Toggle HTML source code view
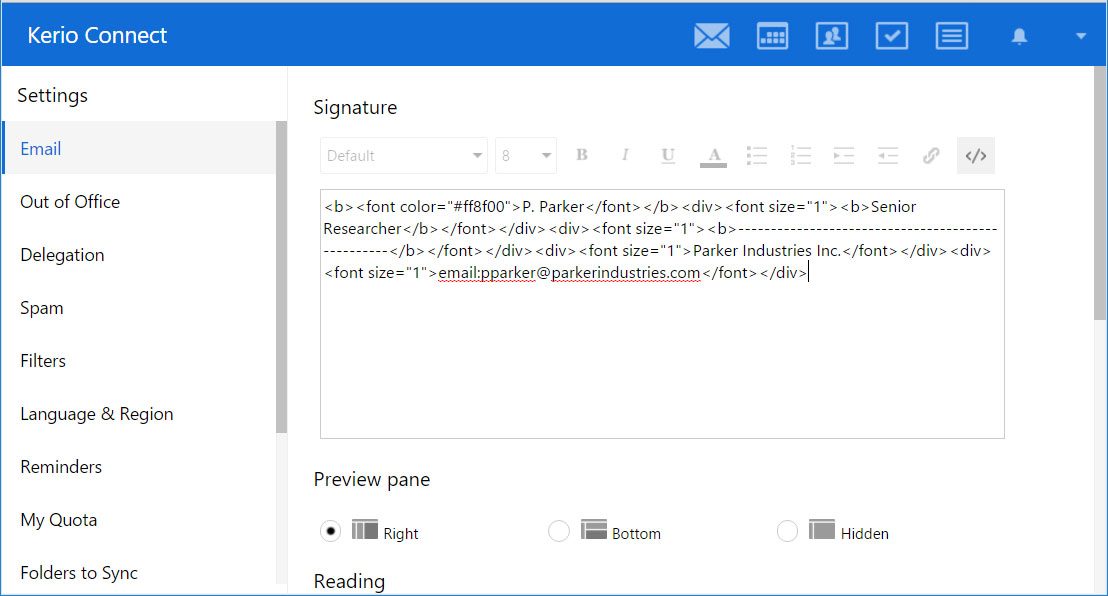 976,156
